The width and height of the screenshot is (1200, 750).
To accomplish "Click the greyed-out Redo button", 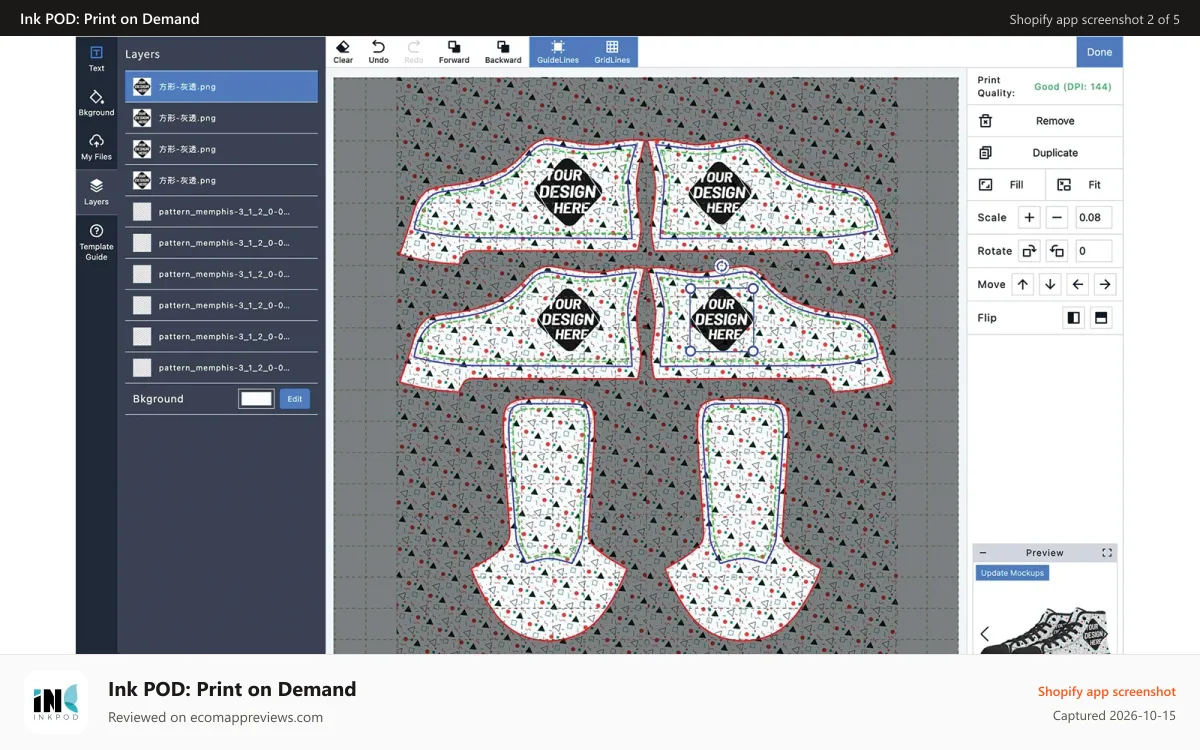I will pos(414,52).
